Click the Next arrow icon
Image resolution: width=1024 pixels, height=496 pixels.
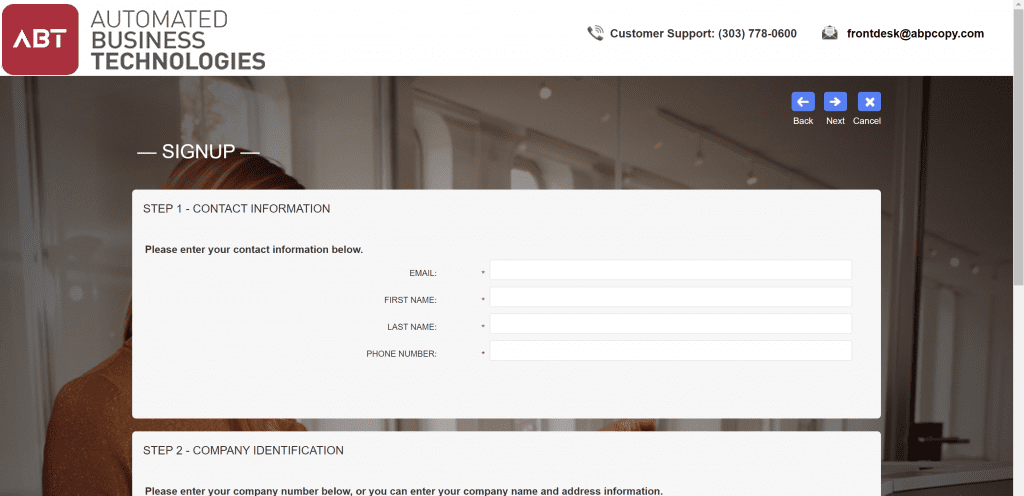[x=835, y=102]
